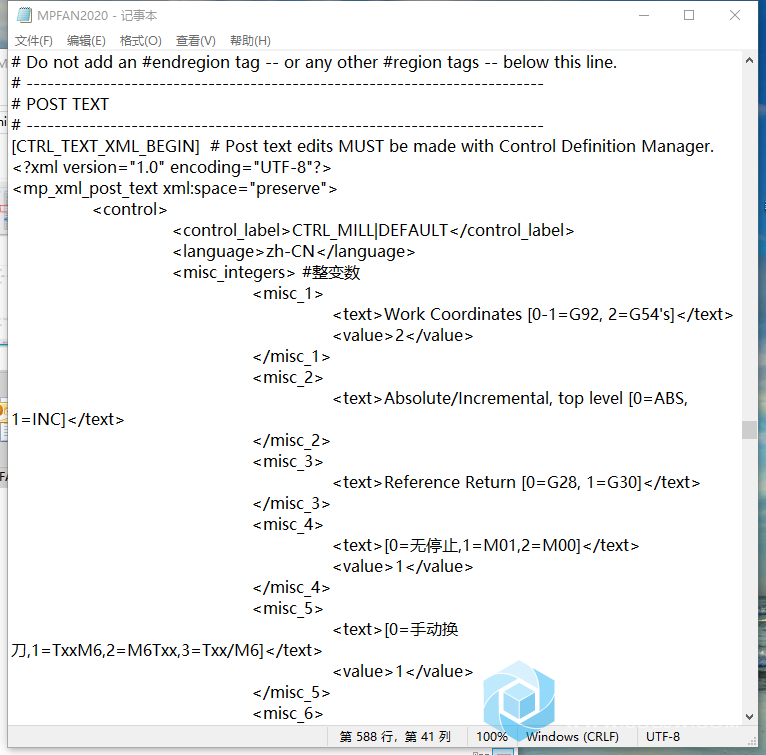Click the '[0=手动换' text line

(395, 629)
